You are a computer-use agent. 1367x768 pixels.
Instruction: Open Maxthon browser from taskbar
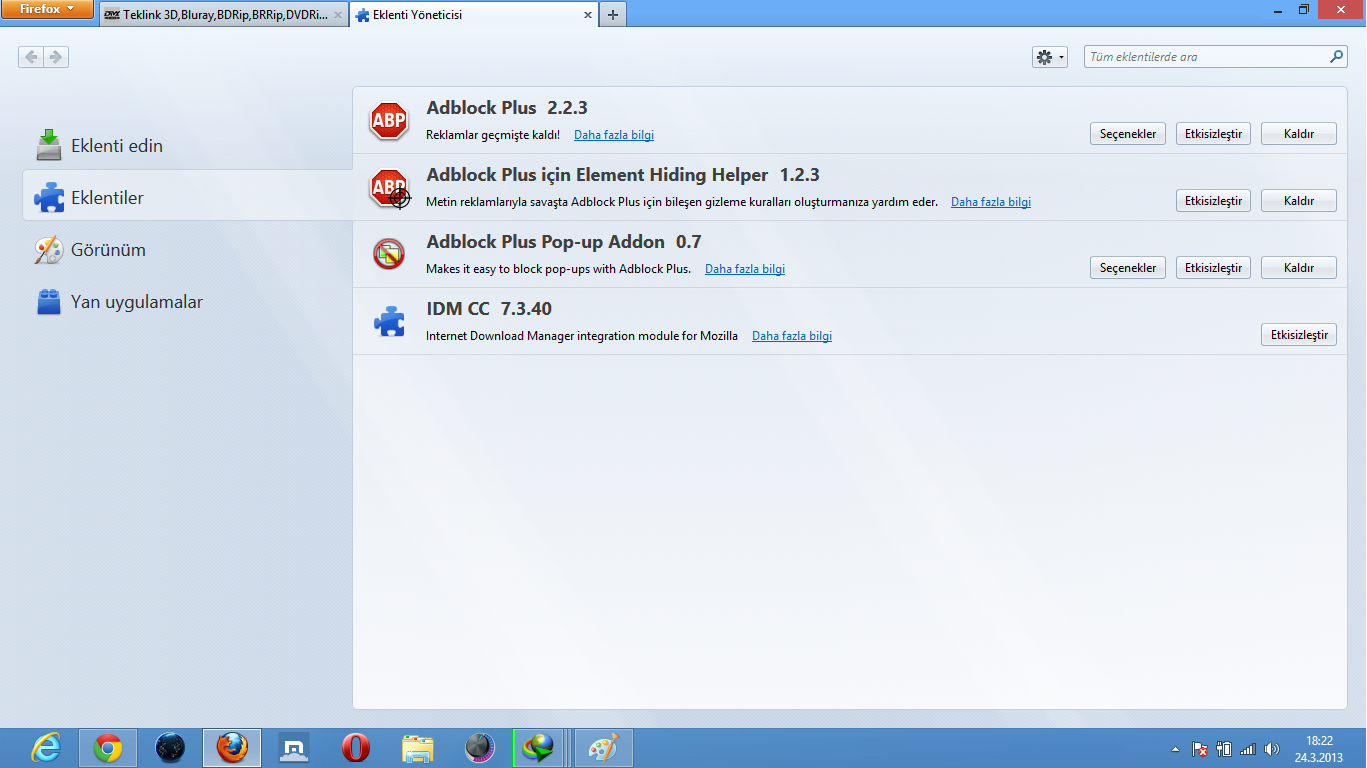294,748
